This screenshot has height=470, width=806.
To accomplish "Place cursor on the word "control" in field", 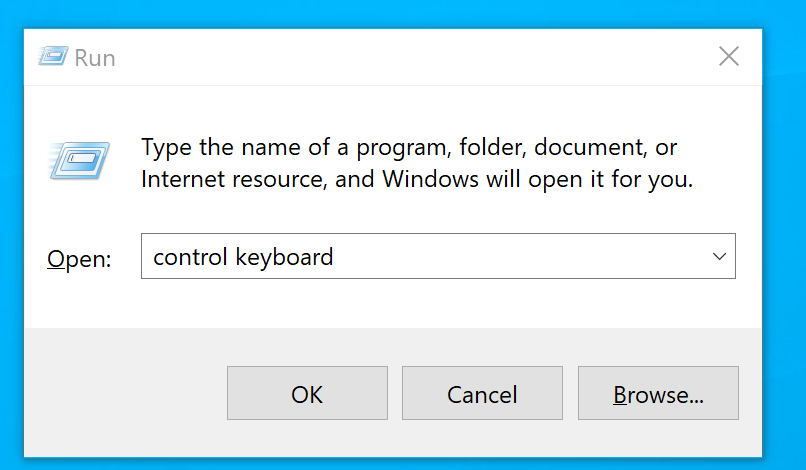I will pyautogui.click(x=190, y=257).
